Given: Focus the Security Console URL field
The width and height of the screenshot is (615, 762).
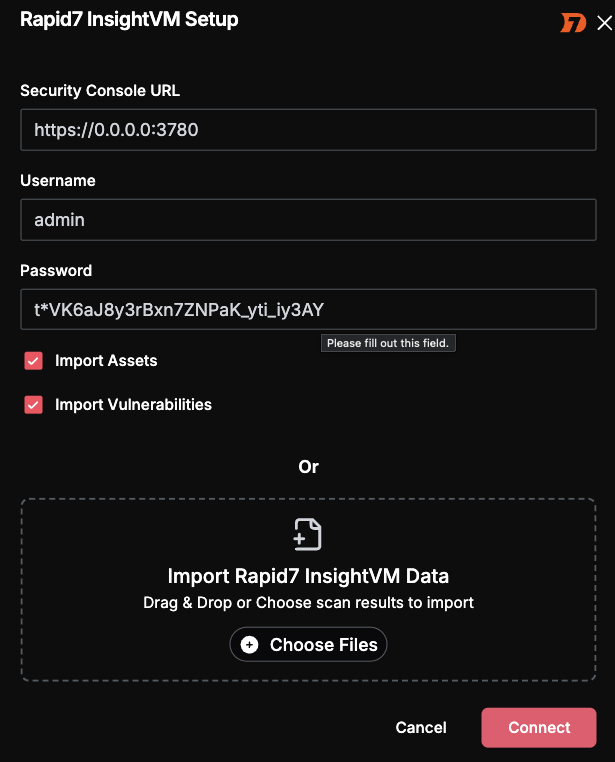Looking at the screenshot, I should click(308, 130).
